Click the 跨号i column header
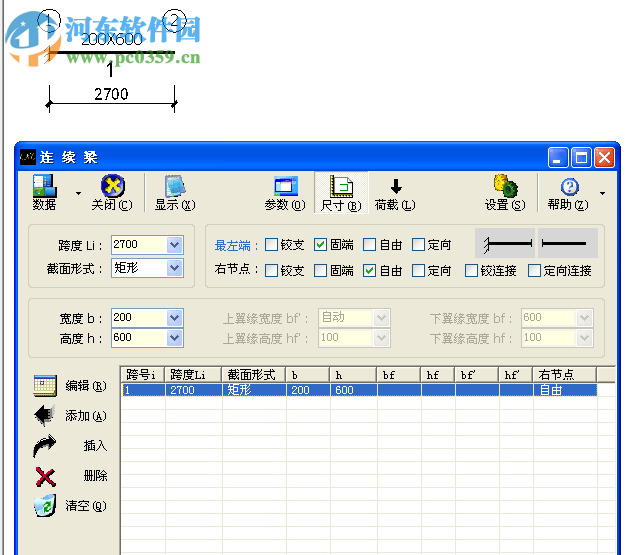The width and height of the screenshot is (633, 555). pos(143,375)
